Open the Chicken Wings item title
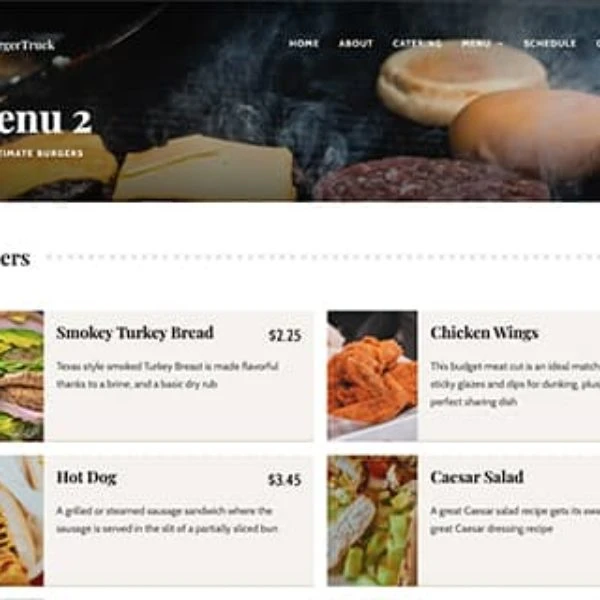Image resolution: width=600 pixels, height=600 pixels. coord(484,333)
